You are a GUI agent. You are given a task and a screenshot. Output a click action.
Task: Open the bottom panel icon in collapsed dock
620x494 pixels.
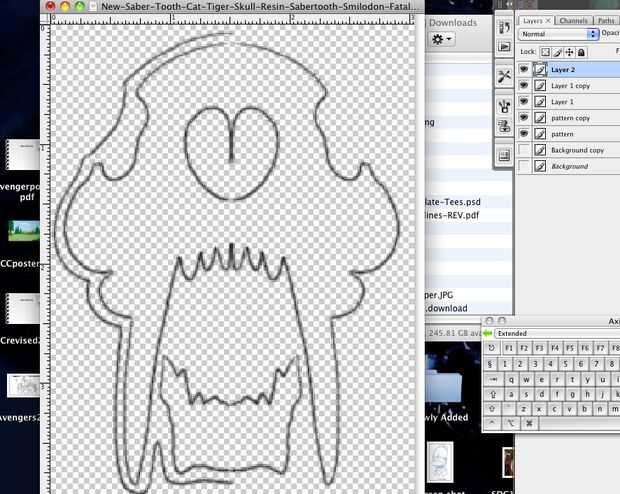(x=504, y=155)
